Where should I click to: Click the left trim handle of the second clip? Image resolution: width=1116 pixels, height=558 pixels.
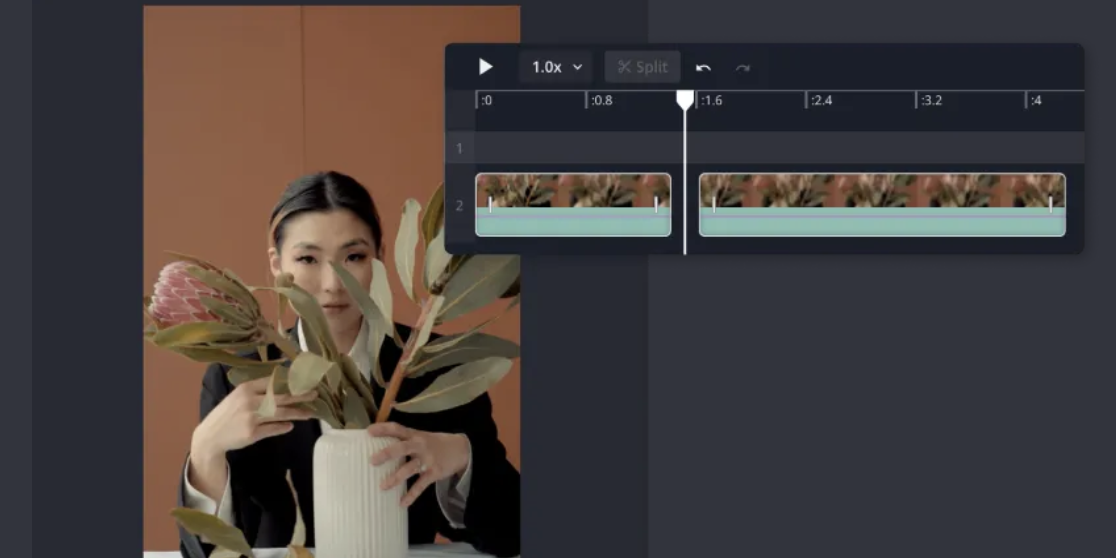714,204
